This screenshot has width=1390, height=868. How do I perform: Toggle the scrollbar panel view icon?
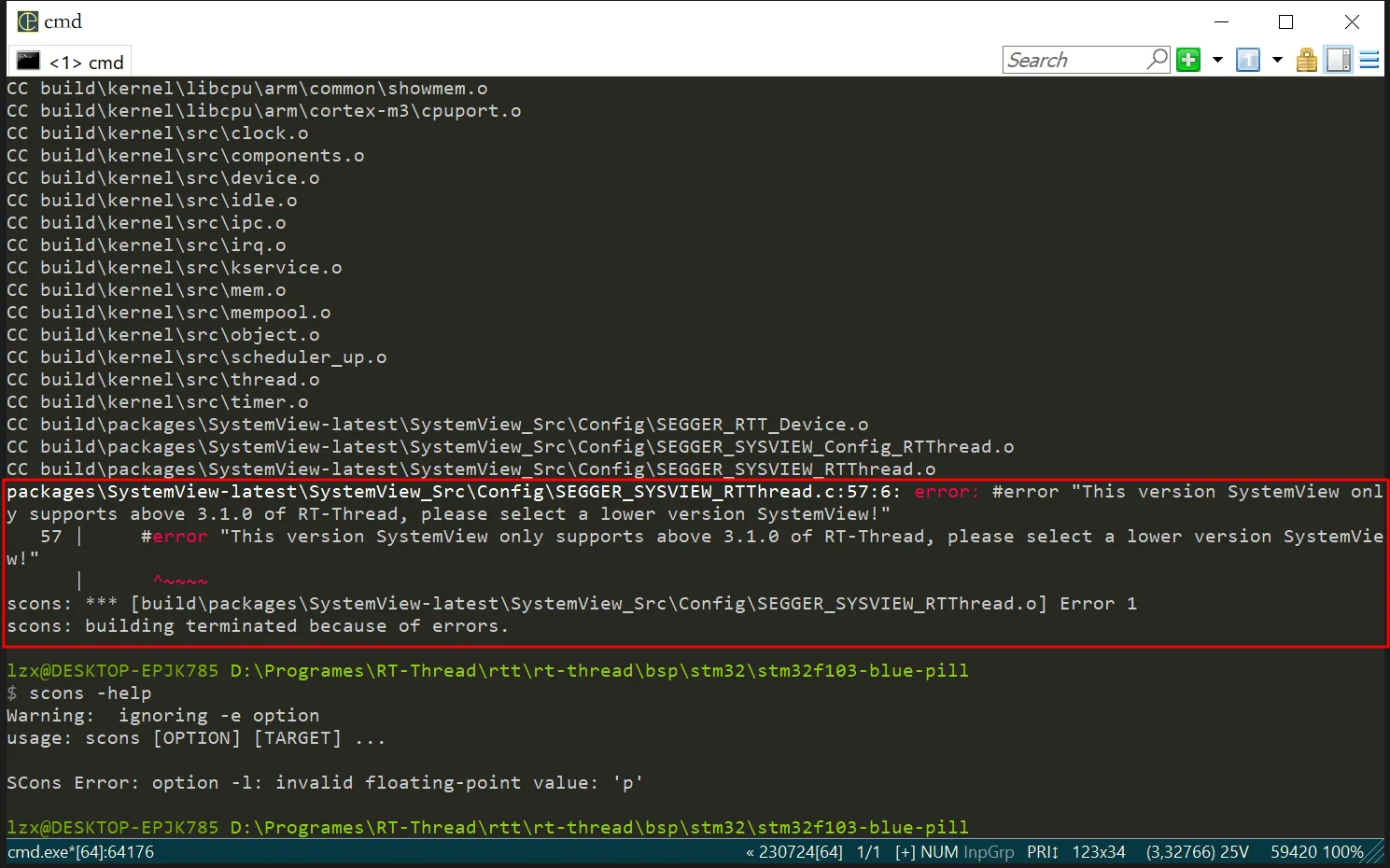[1339, 61]
